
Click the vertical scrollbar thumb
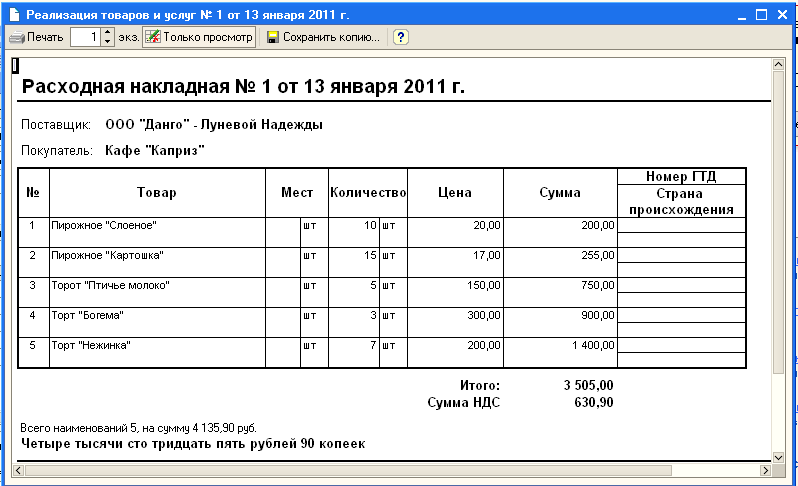(x=778, y=222)
